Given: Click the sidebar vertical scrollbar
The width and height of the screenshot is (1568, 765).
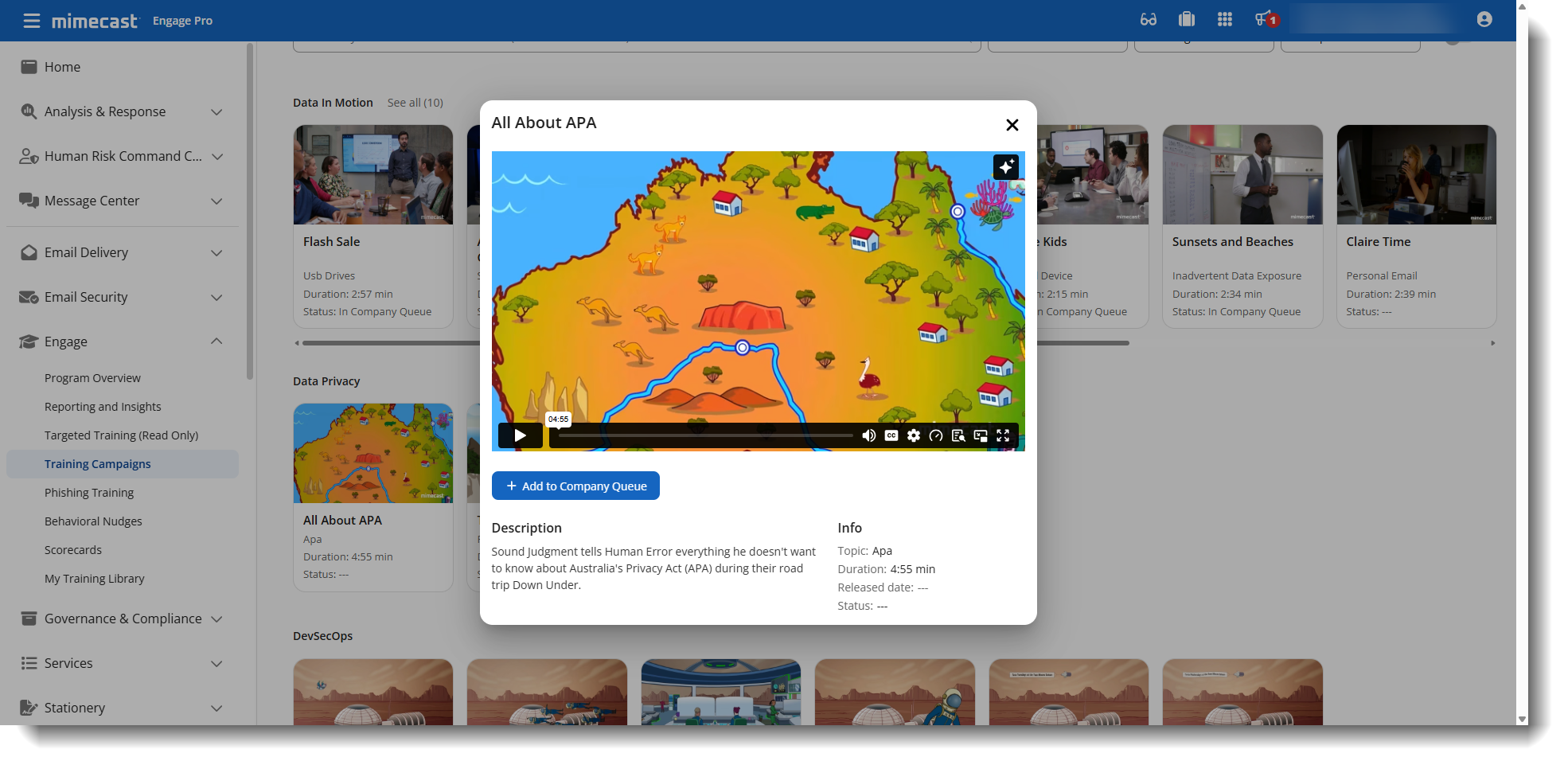Looking at the screenshot, I should point(250,212).
